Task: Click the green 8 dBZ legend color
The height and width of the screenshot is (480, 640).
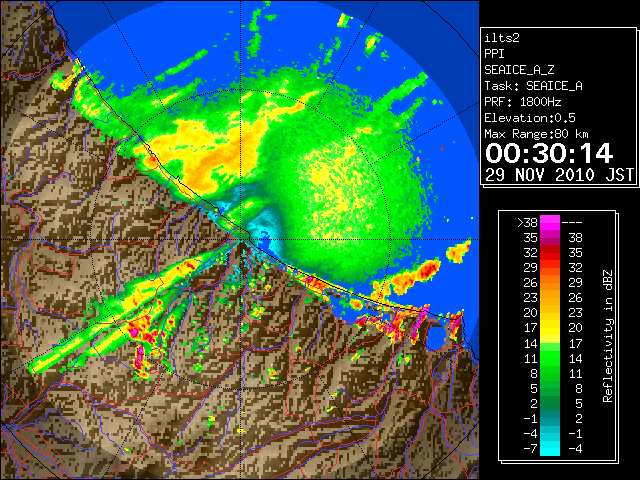Action: pos(550,373)
